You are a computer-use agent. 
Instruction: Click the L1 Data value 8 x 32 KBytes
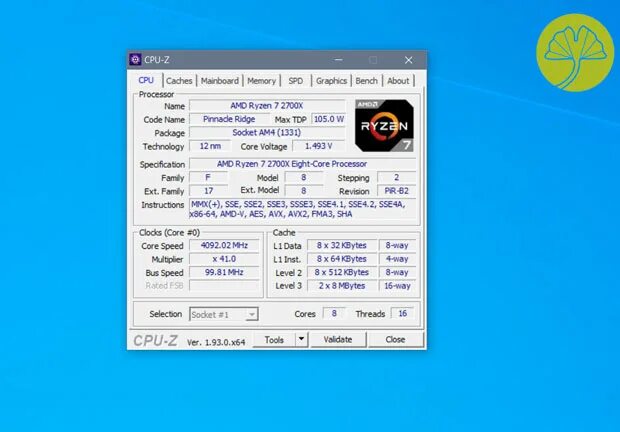(x=342, y=245)
